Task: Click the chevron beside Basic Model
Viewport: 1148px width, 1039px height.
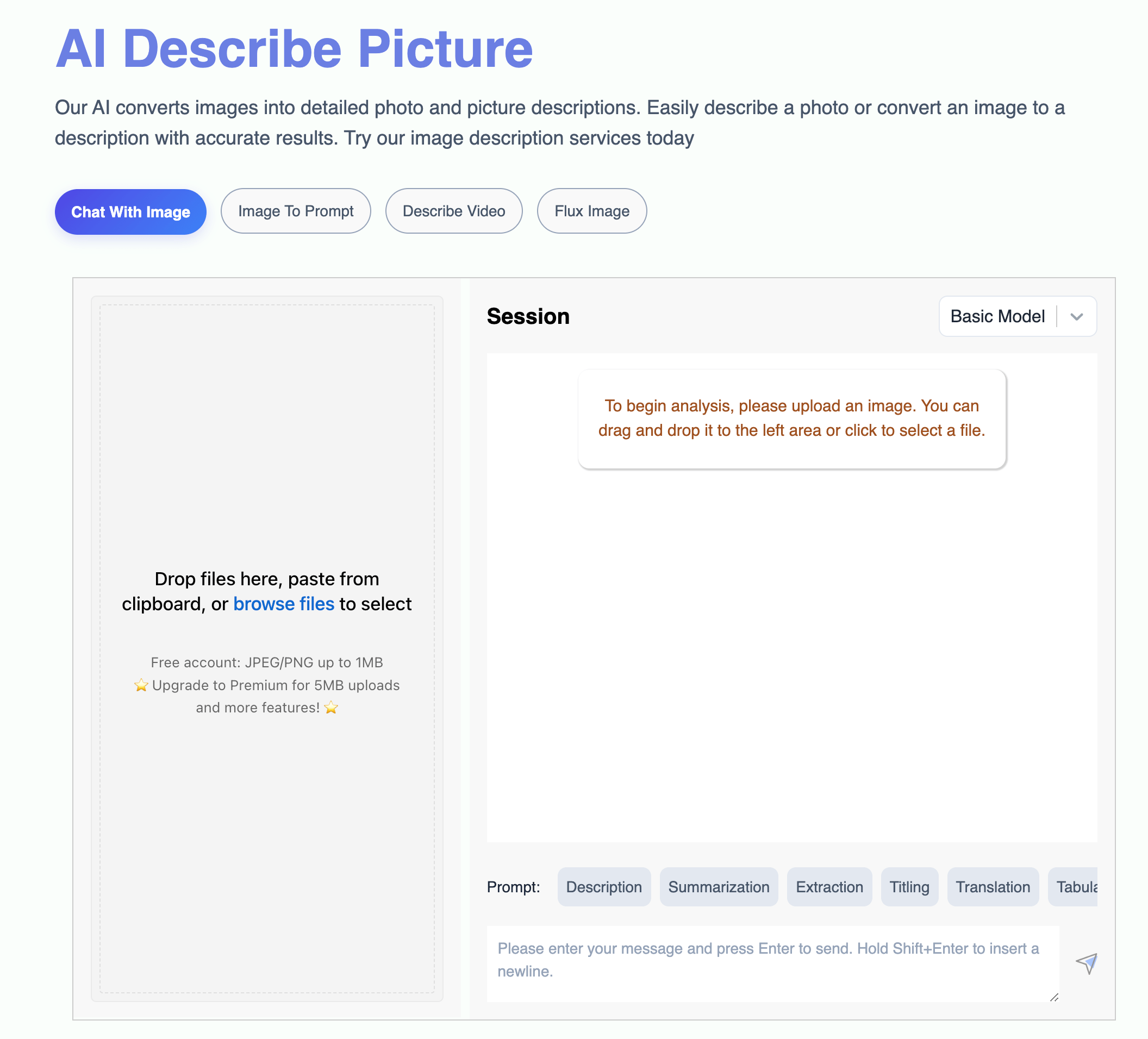Action: (x=1076, y=317)
